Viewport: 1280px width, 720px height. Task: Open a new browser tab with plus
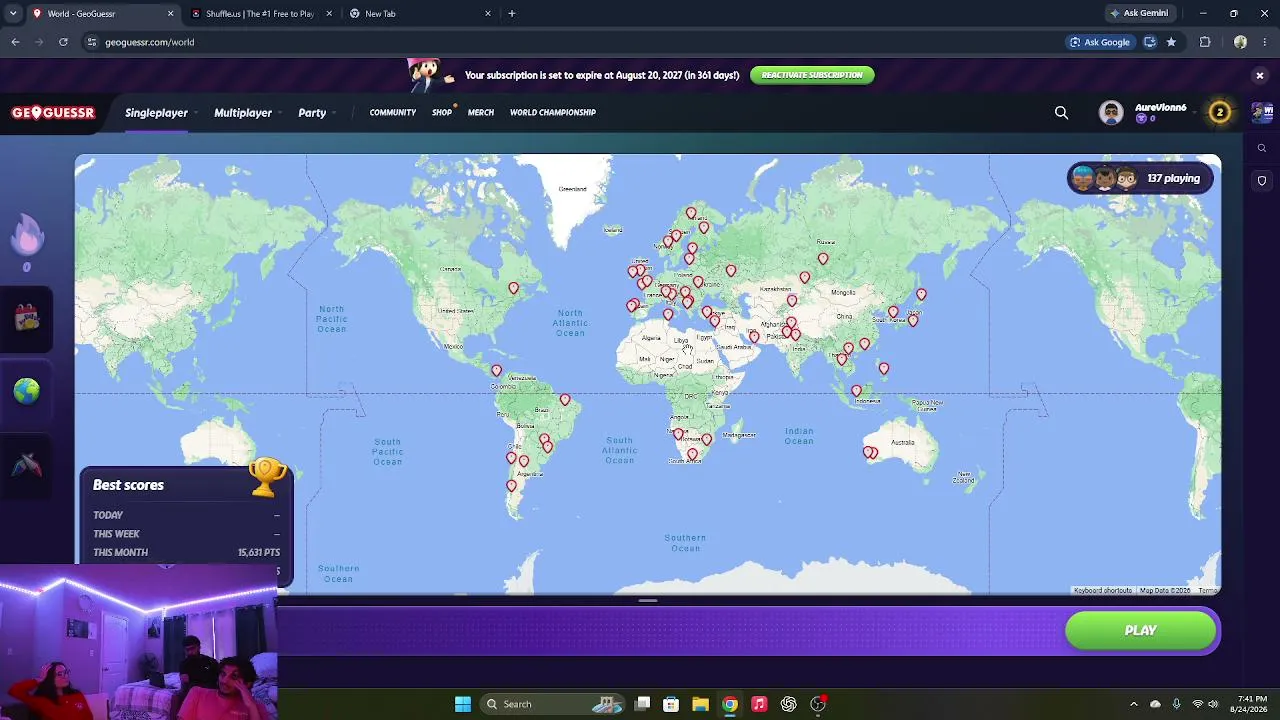pos(512,13)
